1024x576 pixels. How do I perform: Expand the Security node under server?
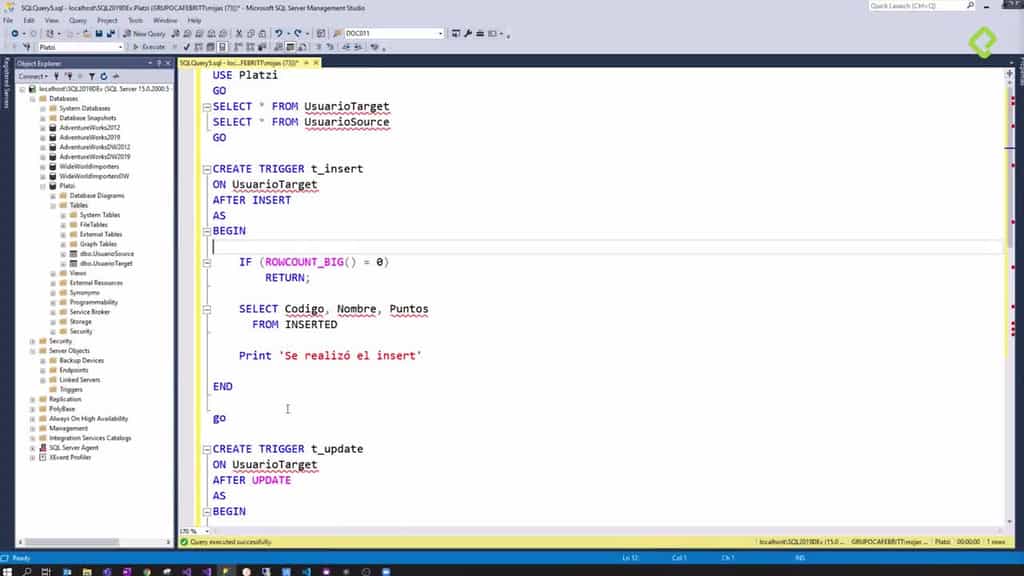point(33,341)
